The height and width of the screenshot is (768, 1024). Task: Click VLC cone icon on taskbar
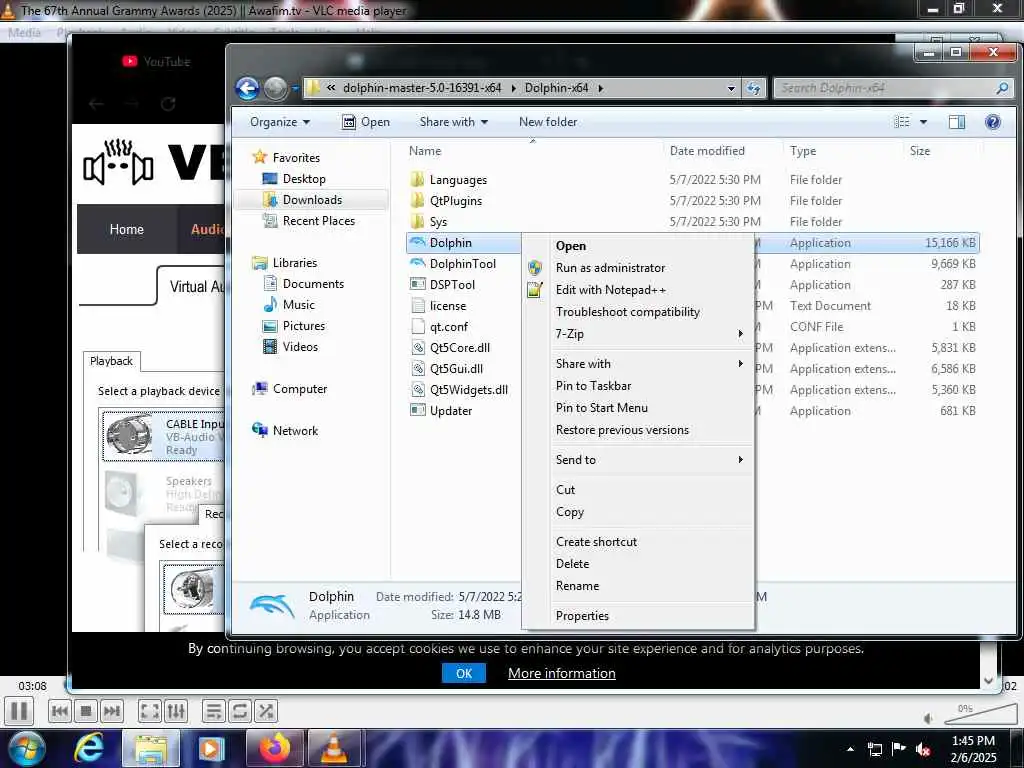[334, 748]
